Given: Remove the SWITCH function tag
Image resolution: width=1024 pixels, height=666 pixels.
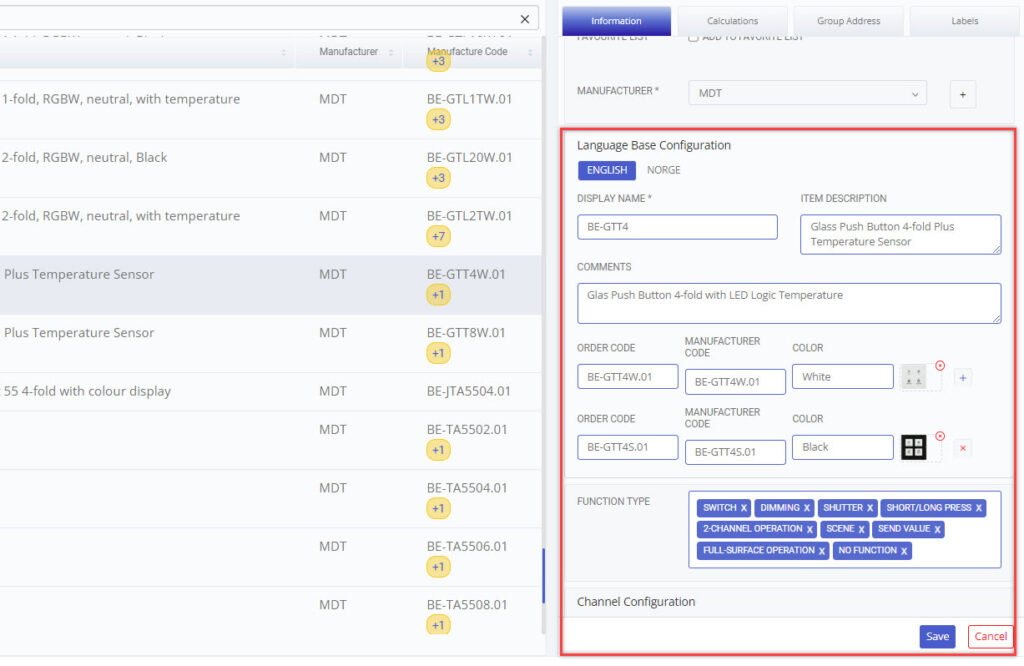Looking at the screenshot, I should [x=743, y=508].
